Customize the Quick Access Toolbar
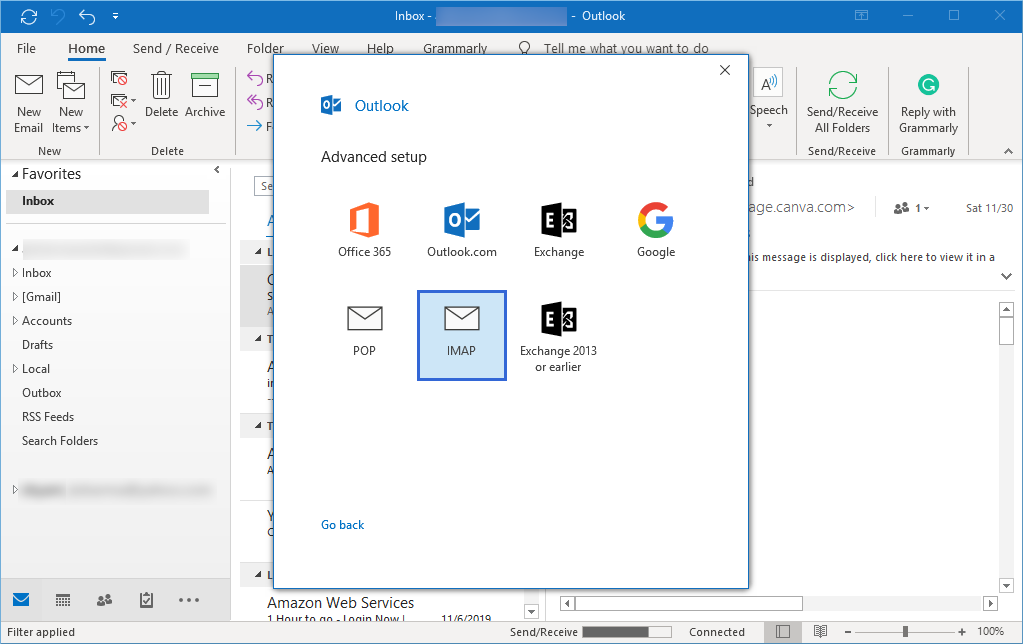Viewport: 1023px width, 644px height. pyautogui.click(x=115, y=16)
